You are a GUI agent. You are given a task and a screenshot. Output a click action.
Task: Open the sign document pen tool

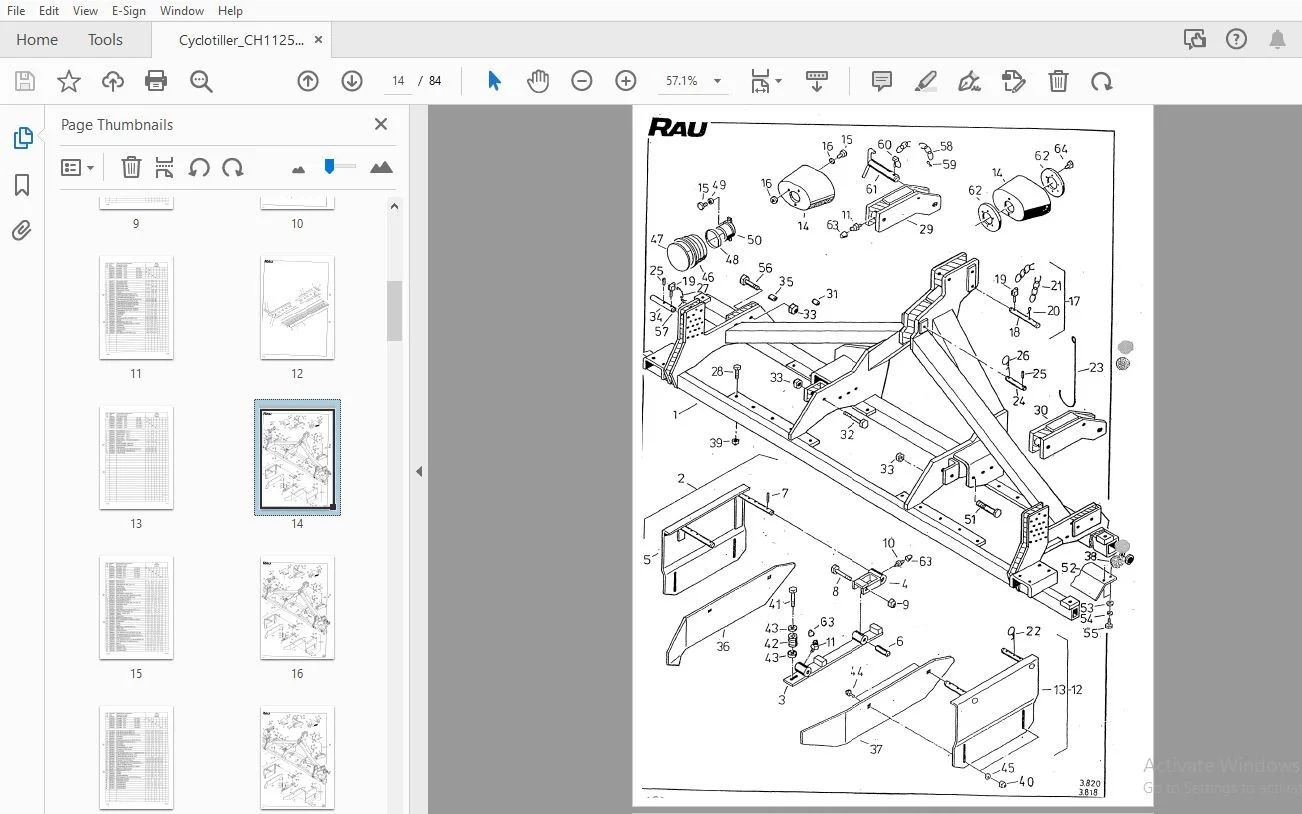click(x=969, y=81)
